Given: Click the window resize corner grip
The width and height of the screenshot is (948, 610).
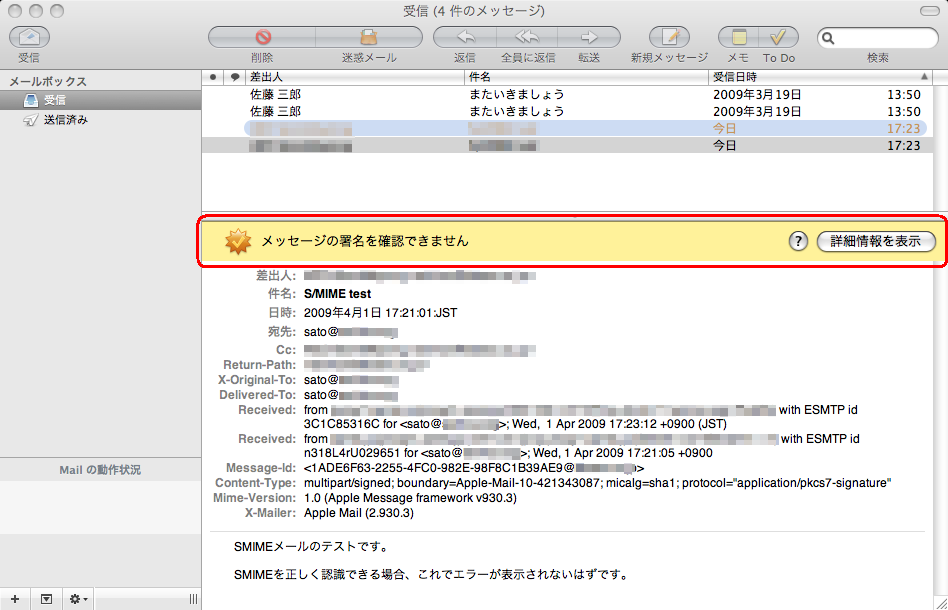Looking at the screenshot, I should 941,603.
